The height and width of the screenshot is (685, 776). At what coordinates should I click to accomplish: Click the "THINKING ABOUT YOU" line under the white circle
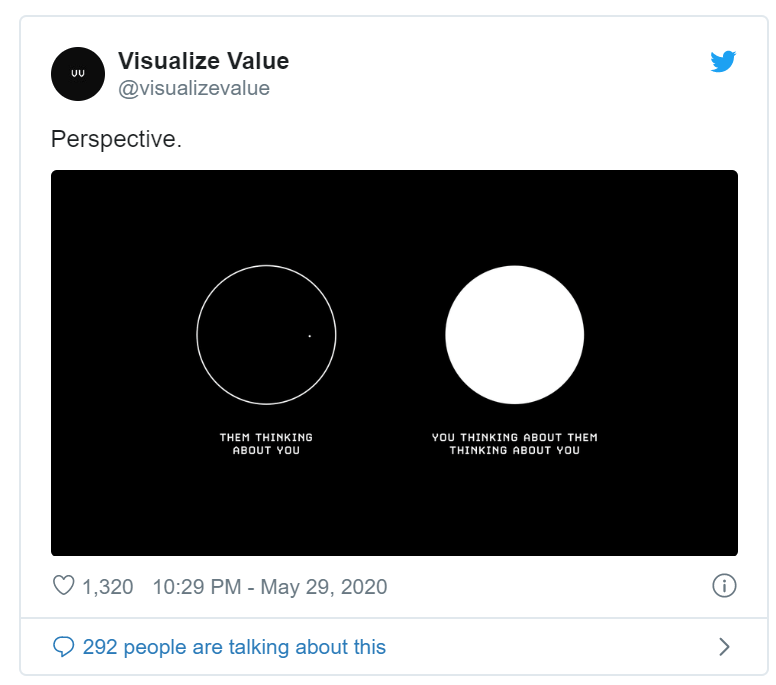(x=514, y=451)
